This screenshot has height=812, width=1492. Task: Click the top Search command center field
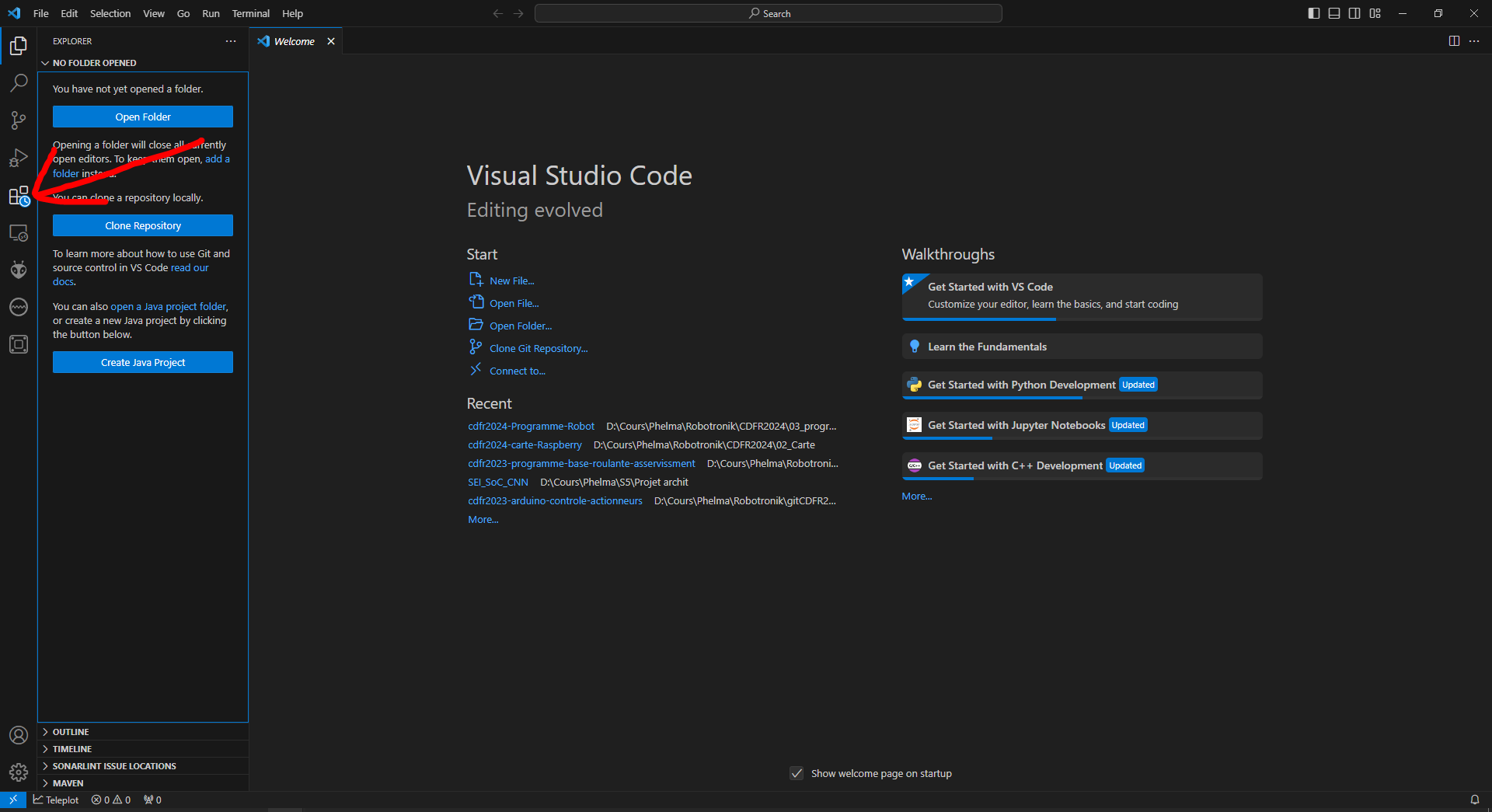click(769, 13)
